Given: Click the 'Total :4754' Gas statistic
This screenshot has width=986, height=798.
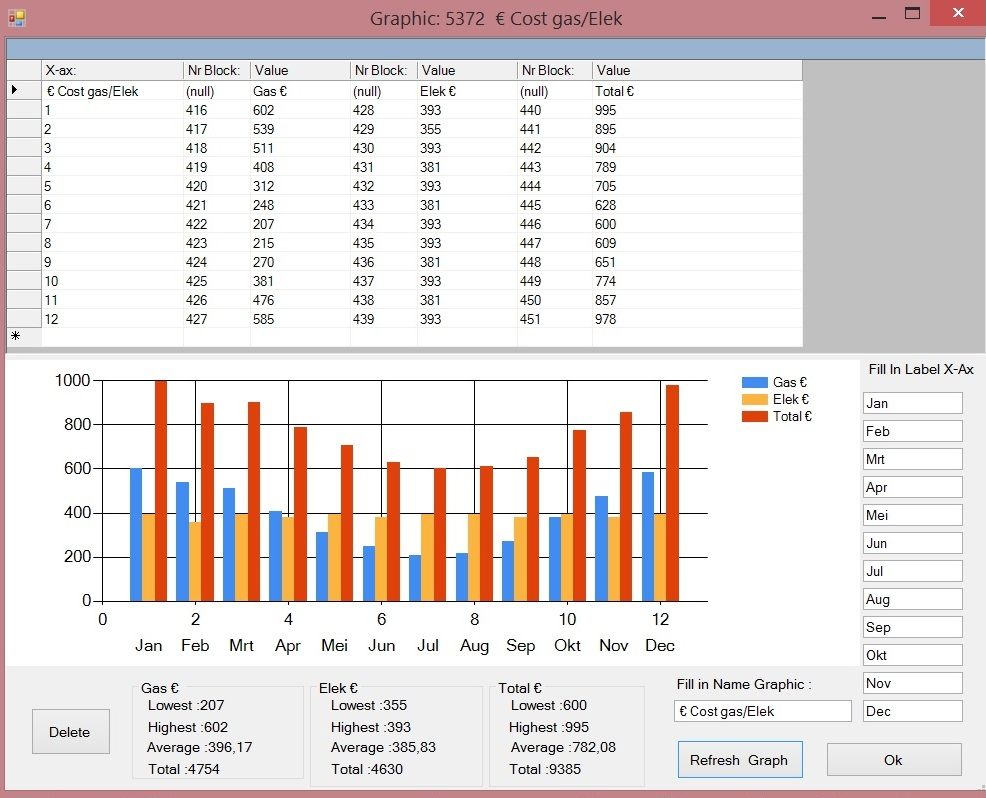Looking at the screenshot, I should tap(184, 769).
